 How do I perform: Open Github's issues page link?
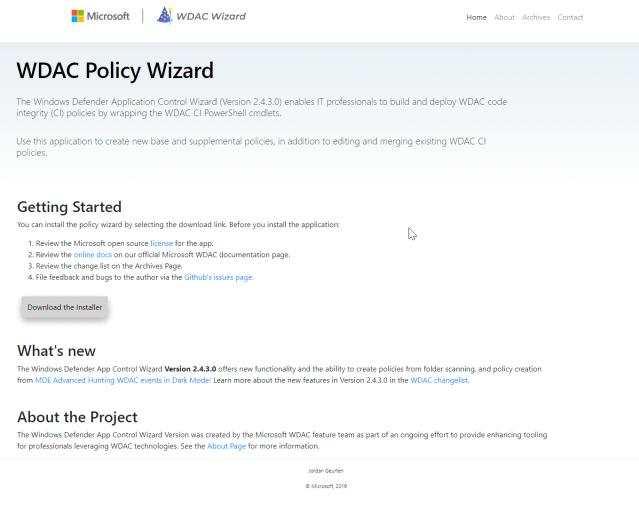tap(218, 277)
